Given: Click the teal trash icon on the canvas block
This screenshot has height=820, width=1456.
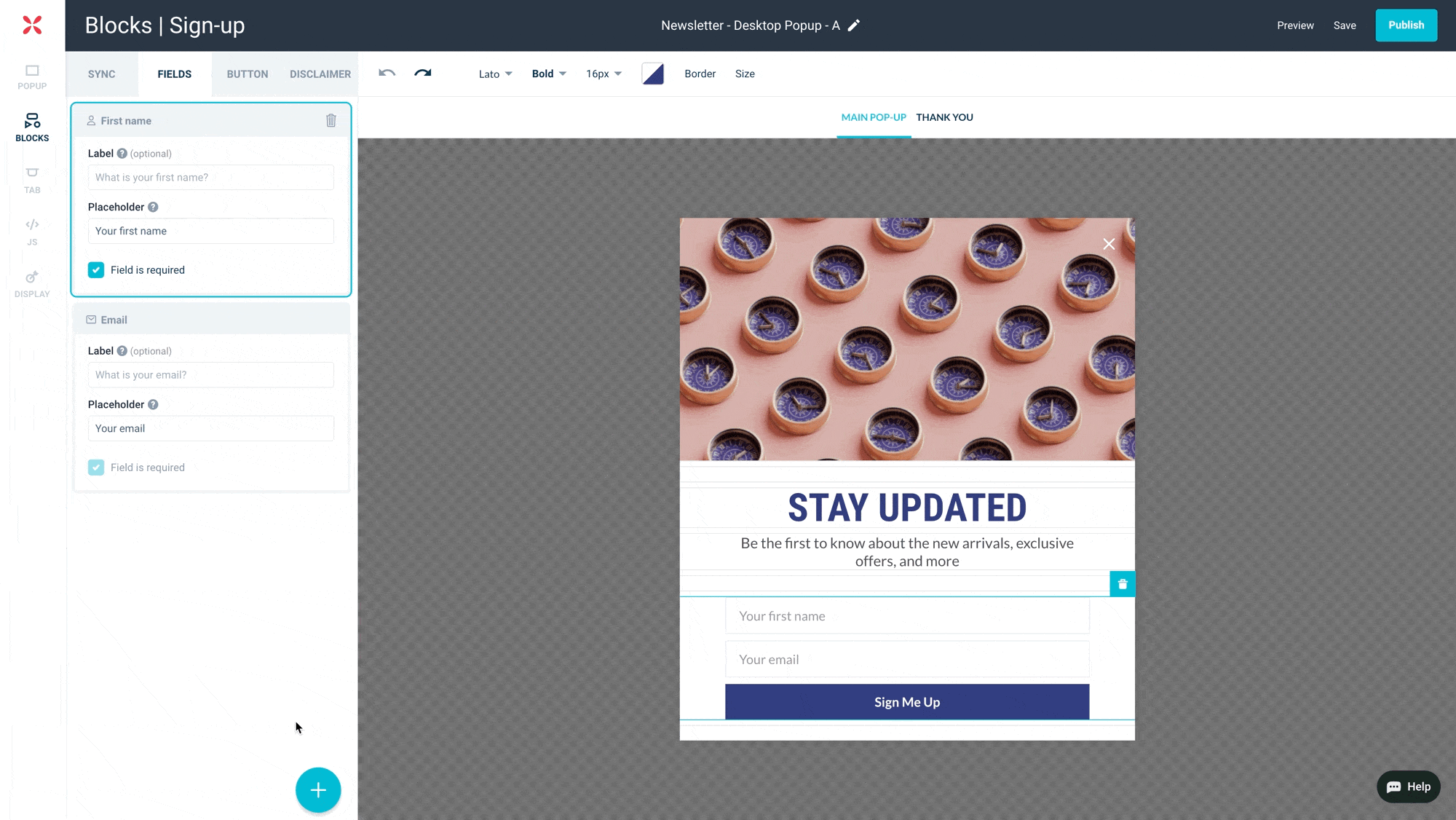Looking at the screenshot, I should [1123, 584].
